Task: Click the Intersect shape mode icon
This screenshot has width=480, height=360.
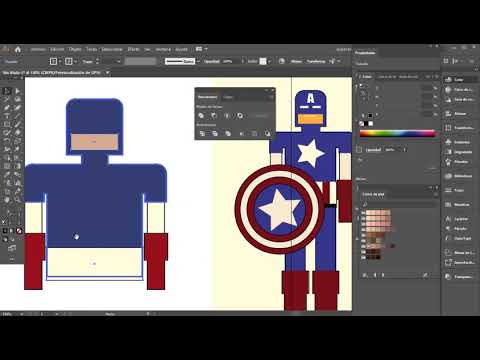Action: 227,116
